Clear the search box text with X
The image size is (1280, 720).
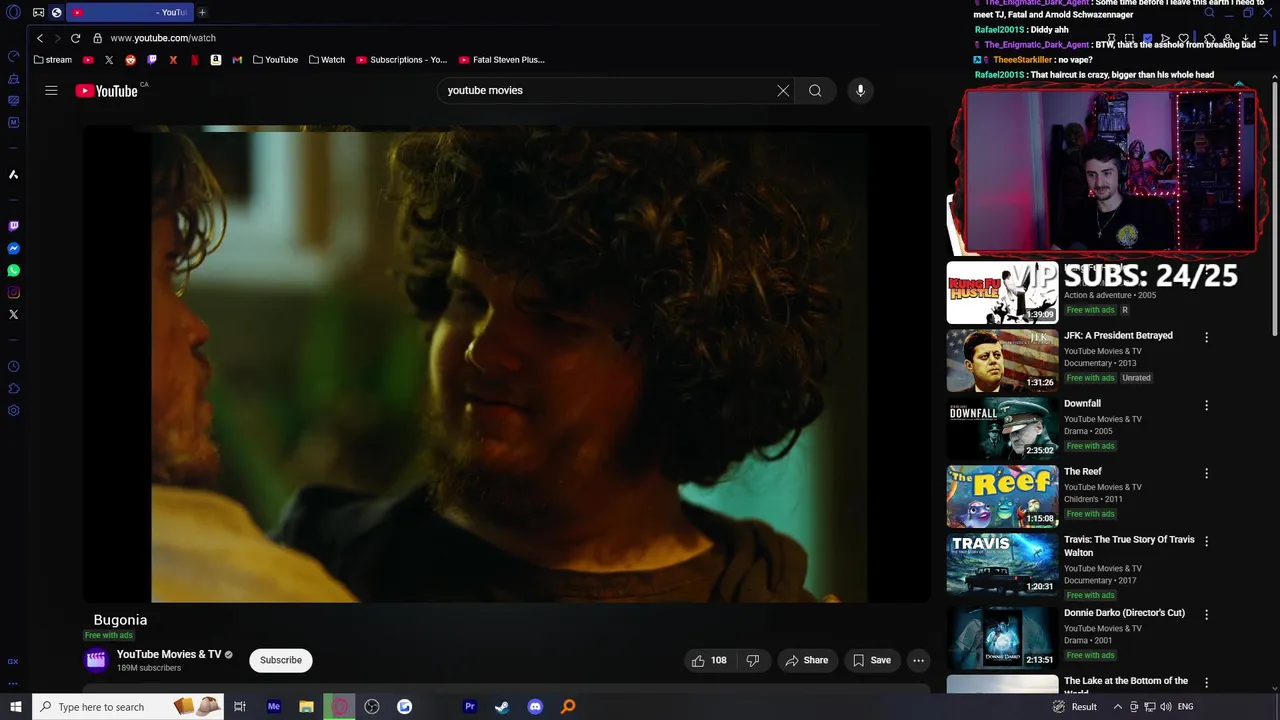point(783,90)
